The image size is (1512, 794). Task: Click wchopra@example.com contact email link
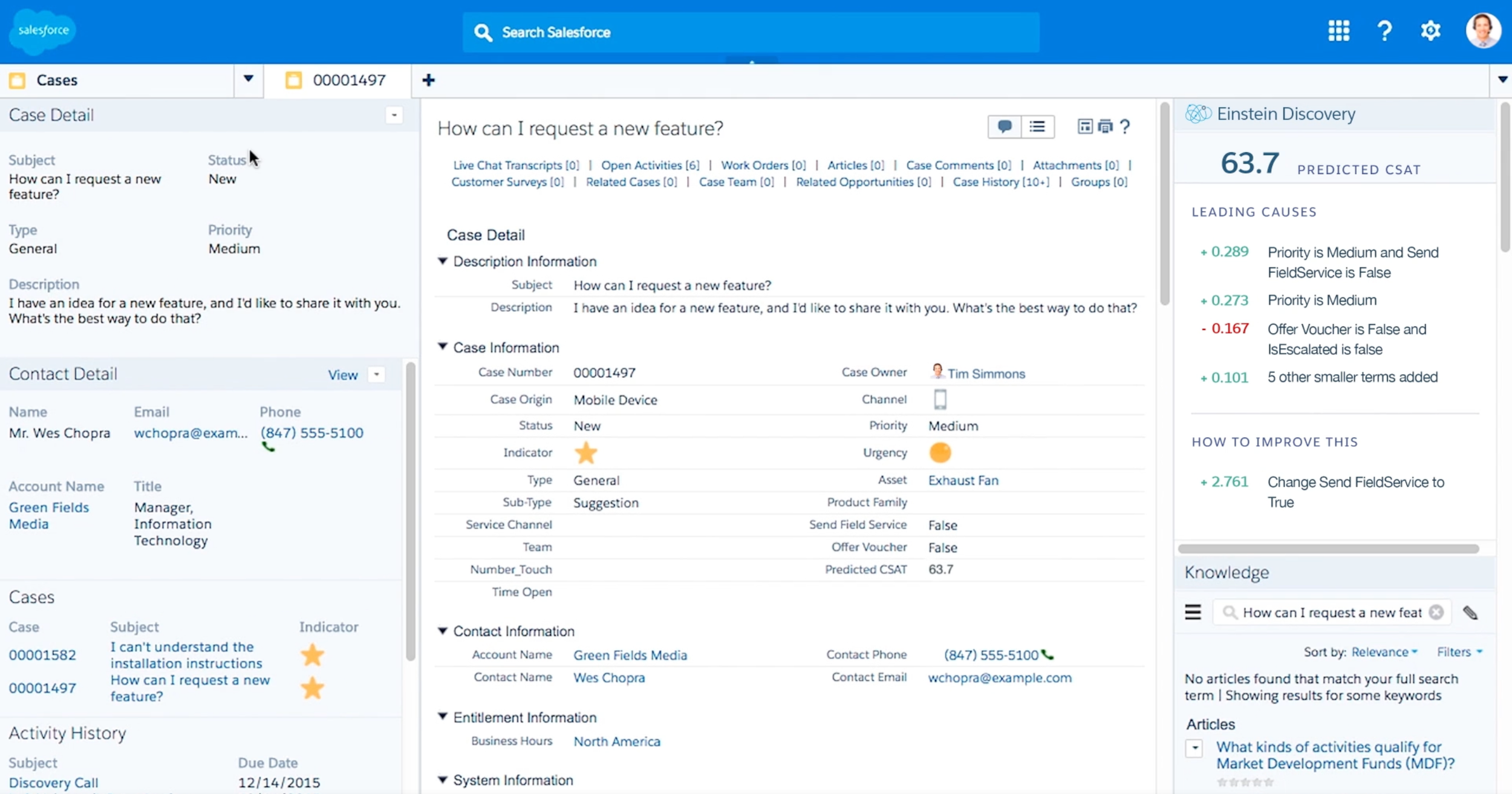[x=1000, y=678]
